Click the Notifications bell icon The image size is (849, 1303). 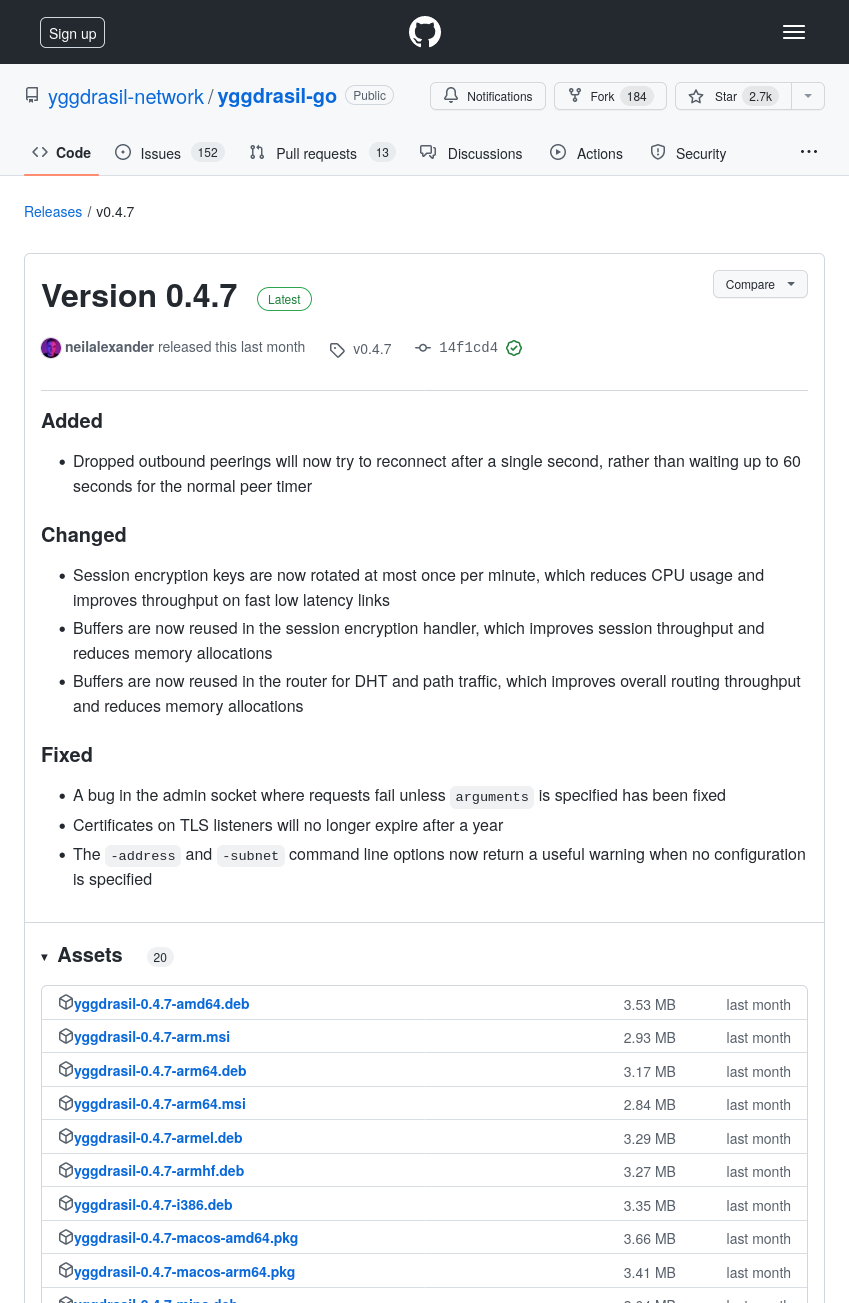click(x=450, y=95)
